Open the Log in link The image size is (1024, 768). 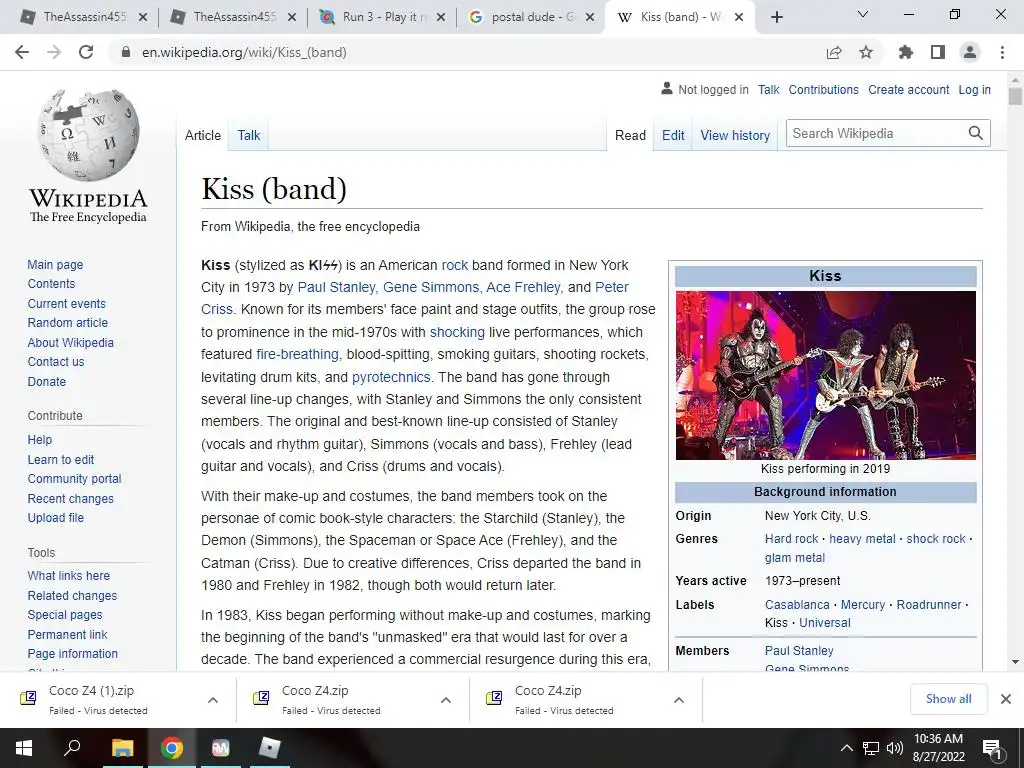[x=974, y=89]
